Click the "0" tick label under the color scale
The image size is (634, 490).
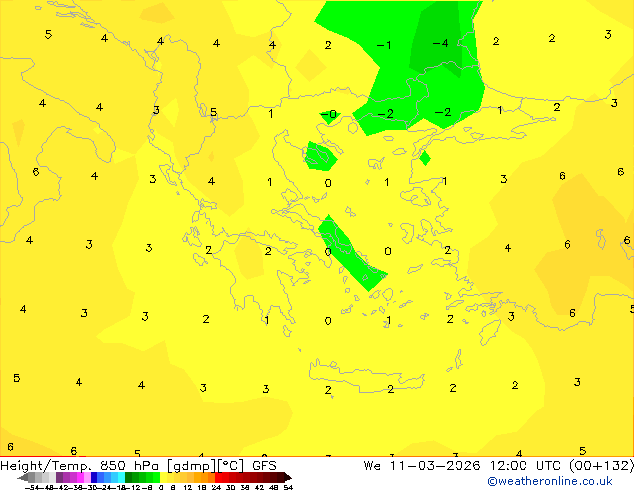tap(161, 487)
